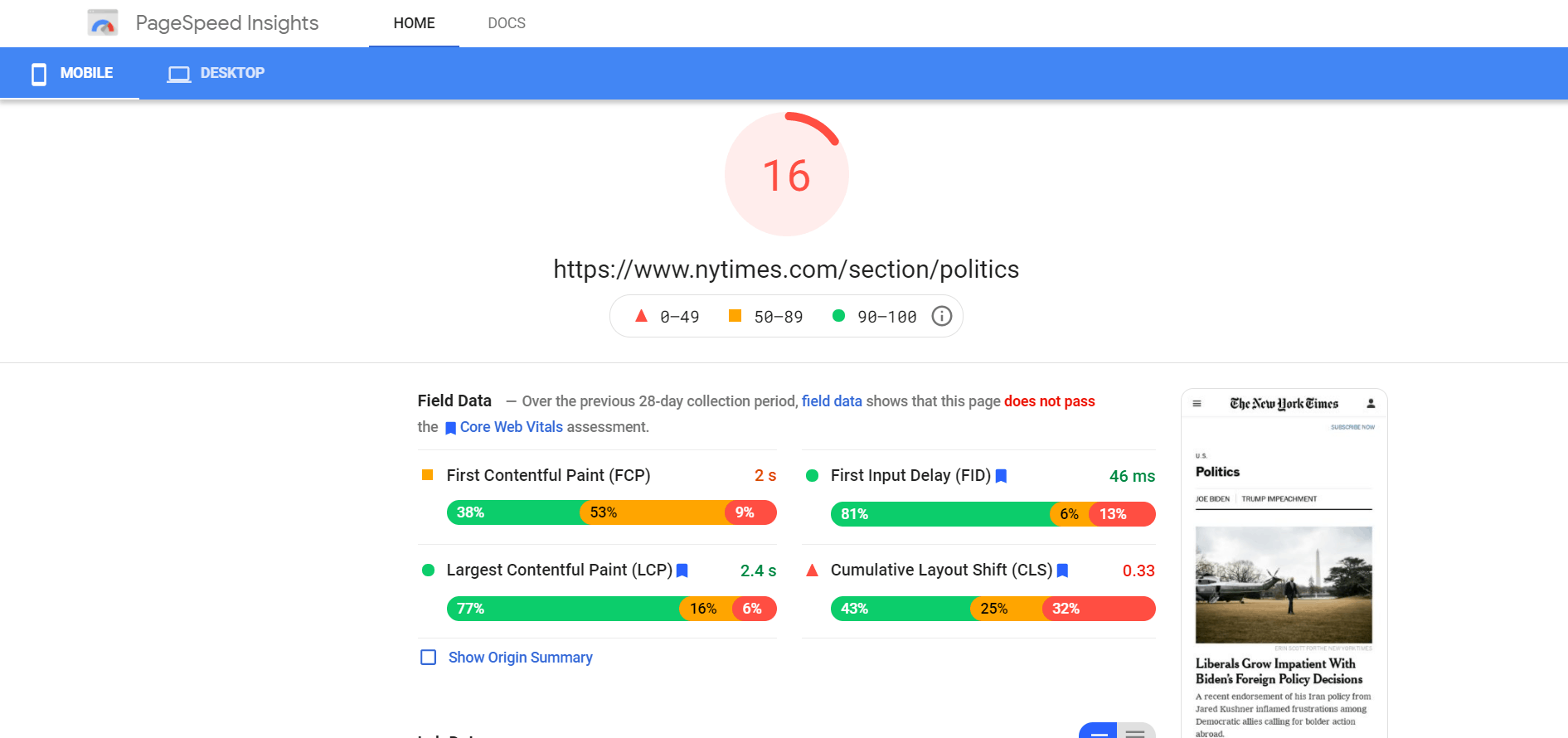Click green circle status icon beside LCP
The height and width of the screenshot is (738, 1568).
click(428, 570)
